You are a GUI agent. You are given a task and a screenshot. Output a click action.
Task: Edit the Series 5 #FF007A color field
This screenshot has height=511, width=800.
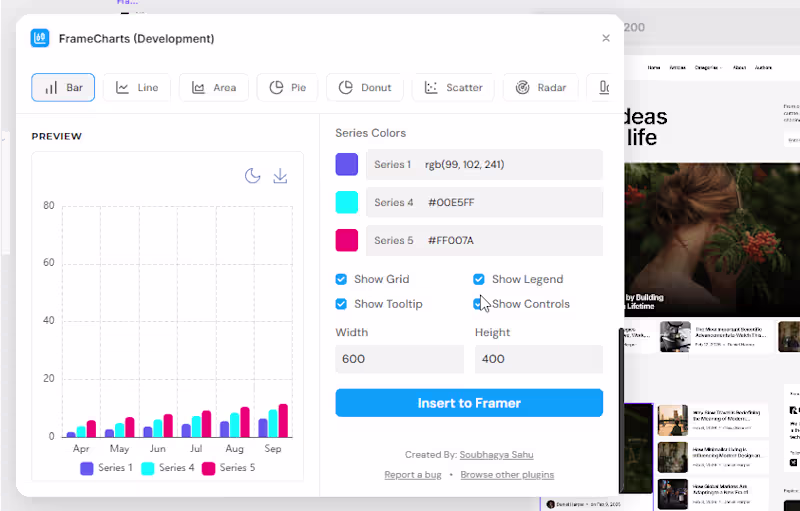pyautogui.click(x=484, y=240)
